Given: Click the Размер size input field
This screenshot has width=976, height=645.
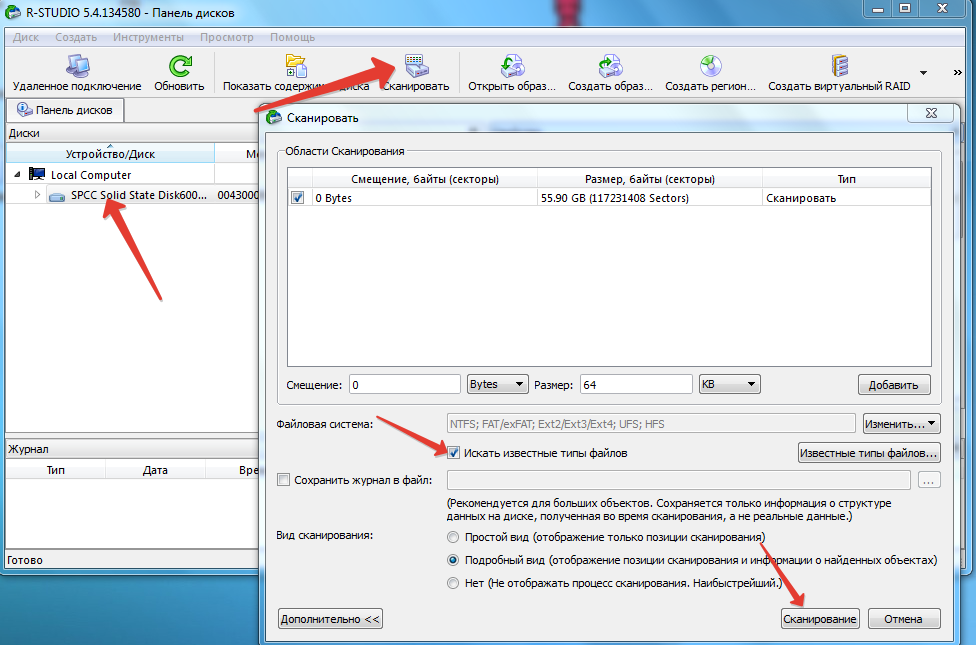Looking at the screenshot, I should coord(636,385).
